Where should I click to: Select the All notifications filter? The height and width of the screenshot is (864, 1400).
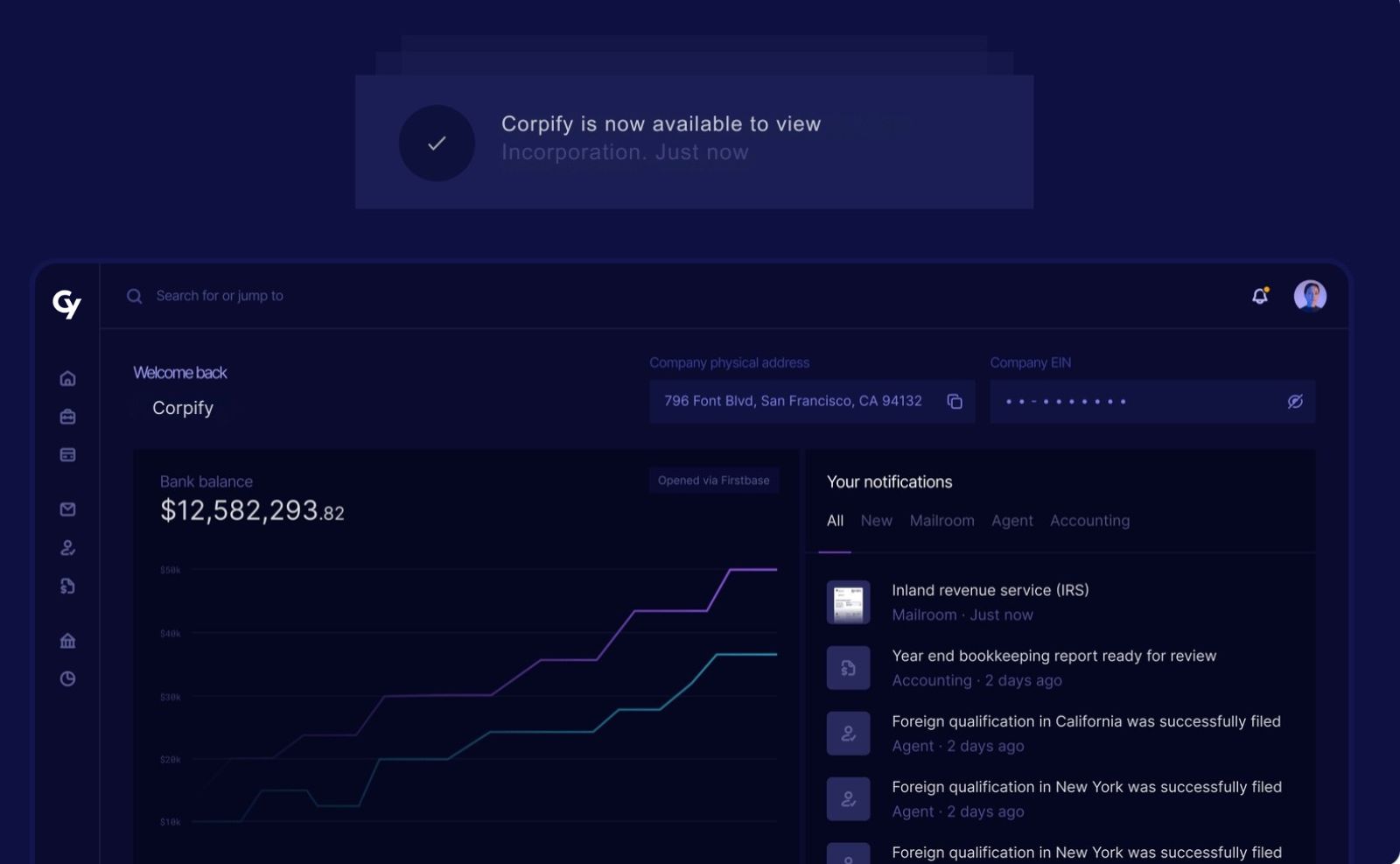coord(835,520)
